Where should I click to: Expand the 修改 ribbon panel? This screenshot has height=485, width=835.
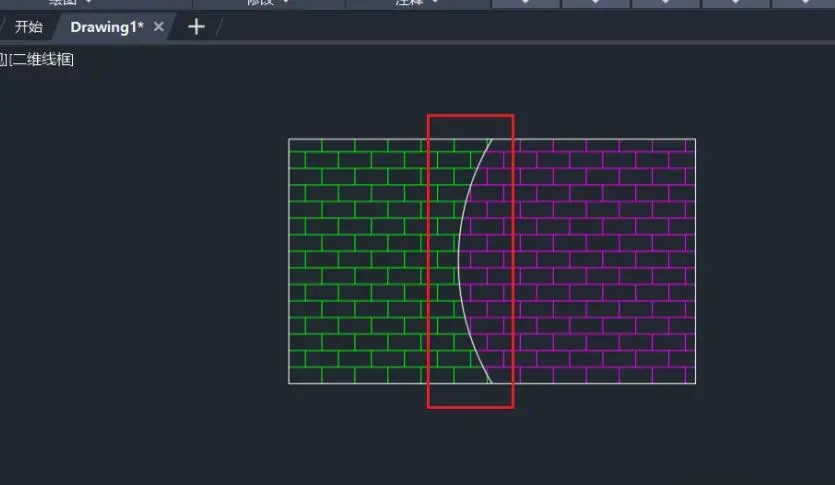(268, 2)
